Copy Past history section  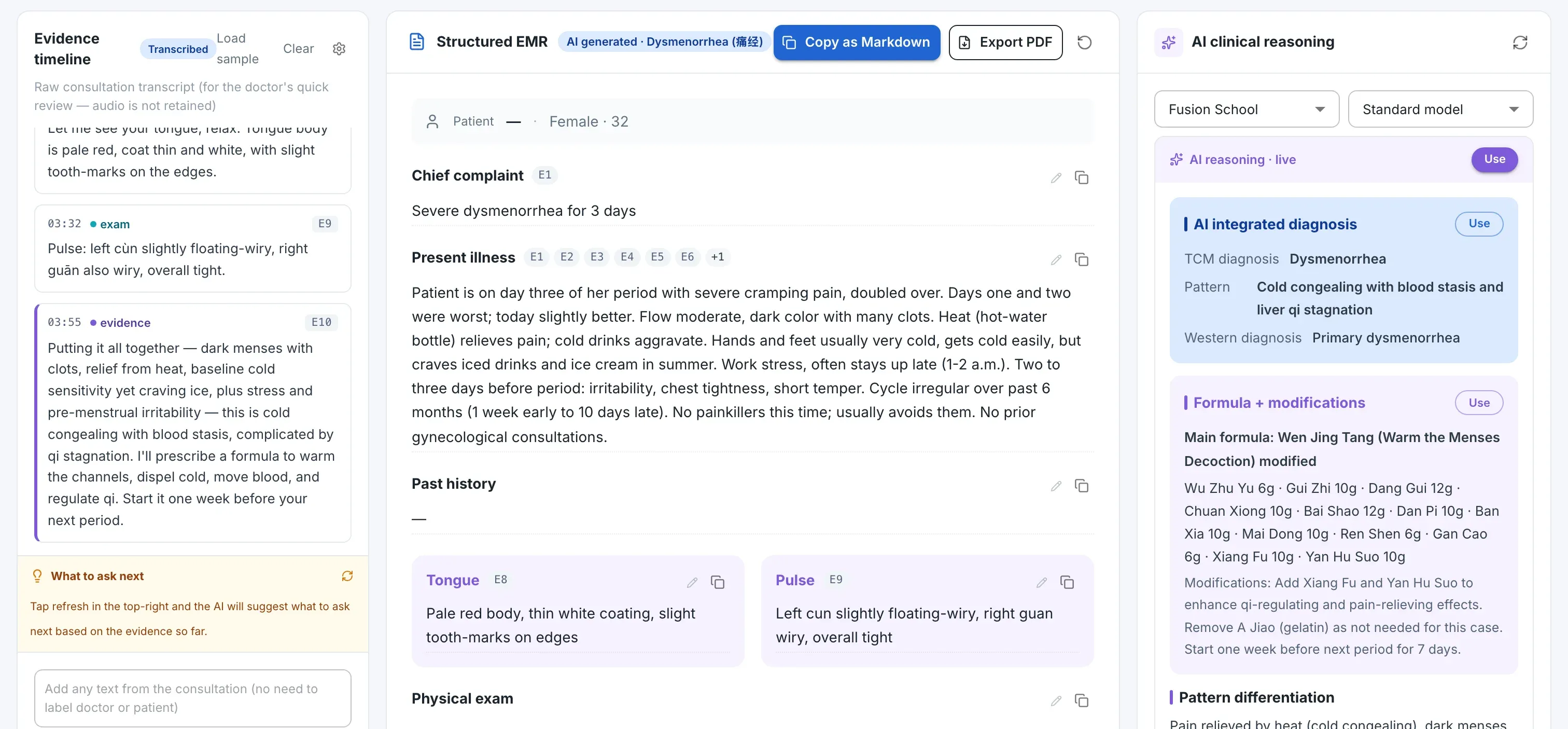coord(1081,486)
